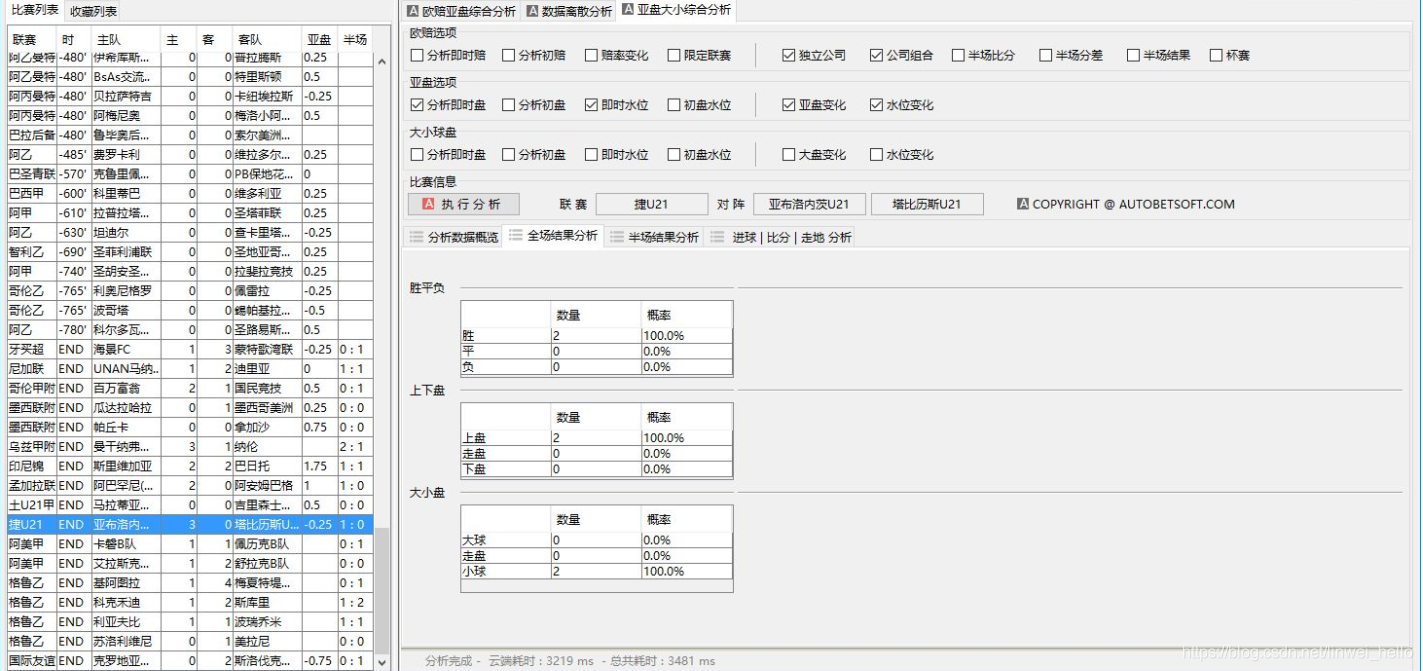Uncheck the 独立公司 checkbox
The image size is (1423, 671).
coord(789,56)
